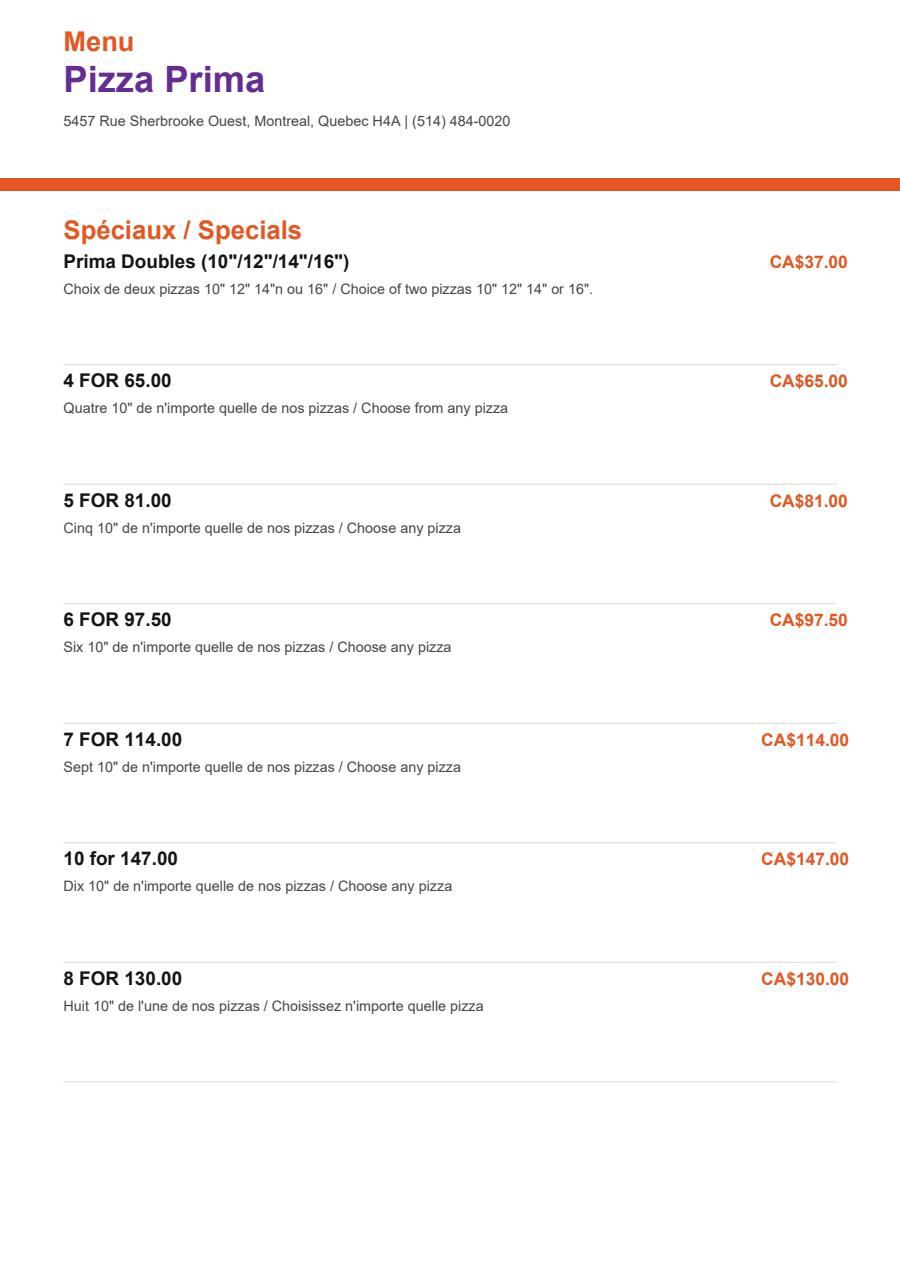This screenshot has height=1273, width=900.
Task: Select the 7 FOR 114.00 special
Action: click(123, 740)
